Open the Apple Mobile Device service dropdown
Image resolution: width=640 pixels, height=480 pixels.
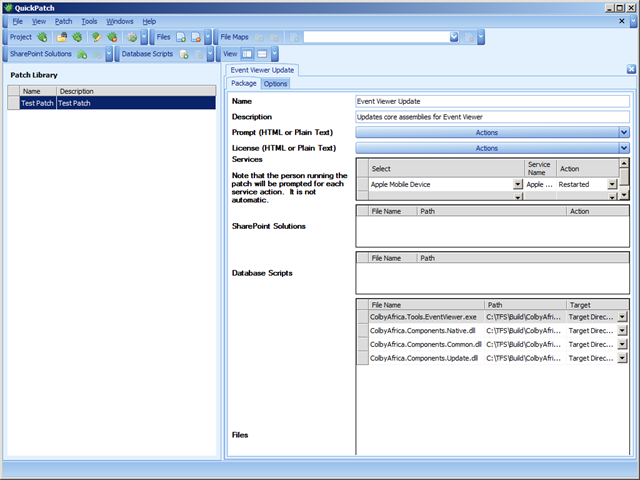click(x=518, y=184)
